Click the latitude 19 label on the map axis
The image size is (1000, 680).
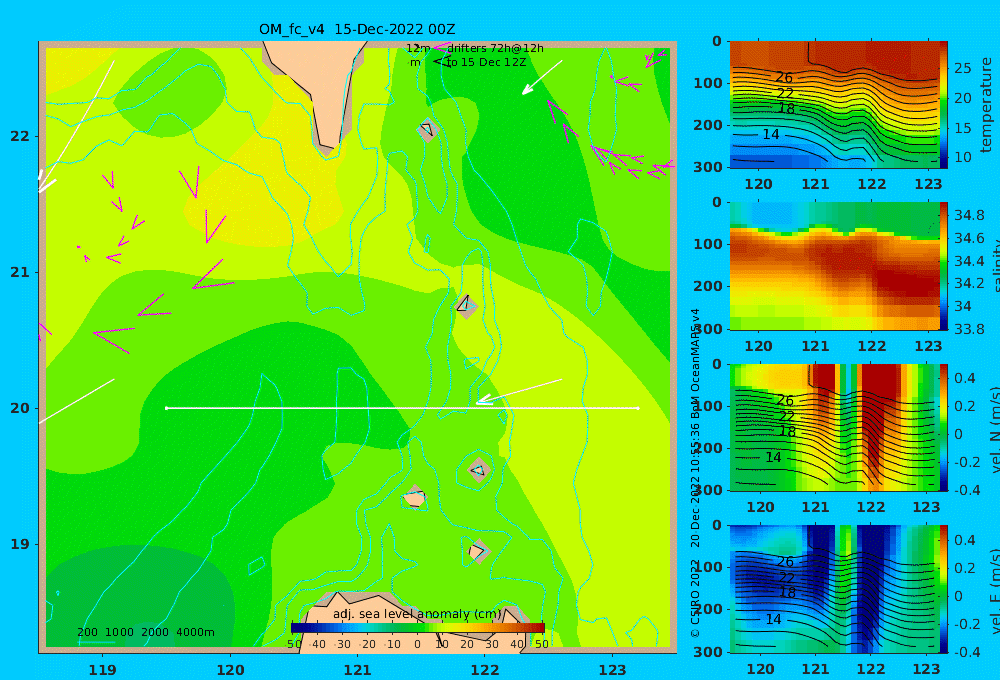pyautogui.click(x=20, y=544)
